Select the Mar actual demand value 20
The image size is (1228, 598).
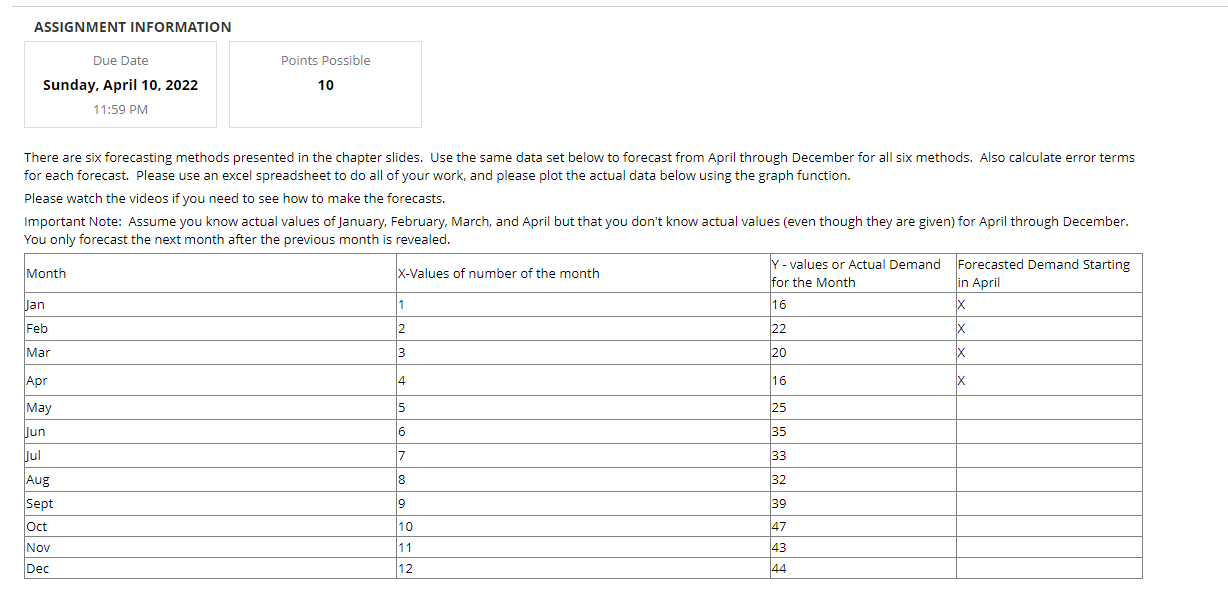(779, 352)
